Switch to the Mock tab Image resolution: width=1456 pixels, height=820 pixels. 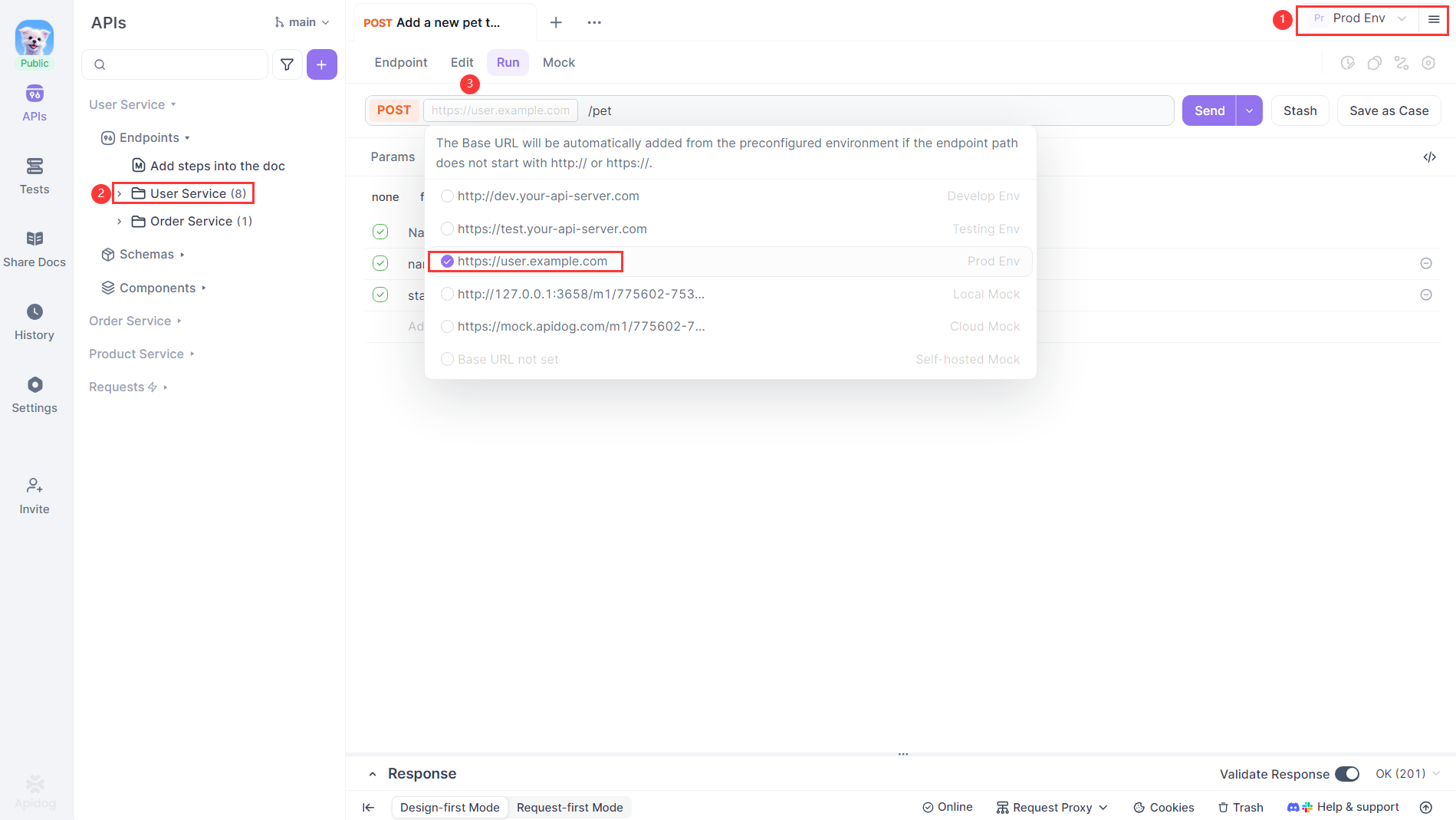click(x=559, y=63)
